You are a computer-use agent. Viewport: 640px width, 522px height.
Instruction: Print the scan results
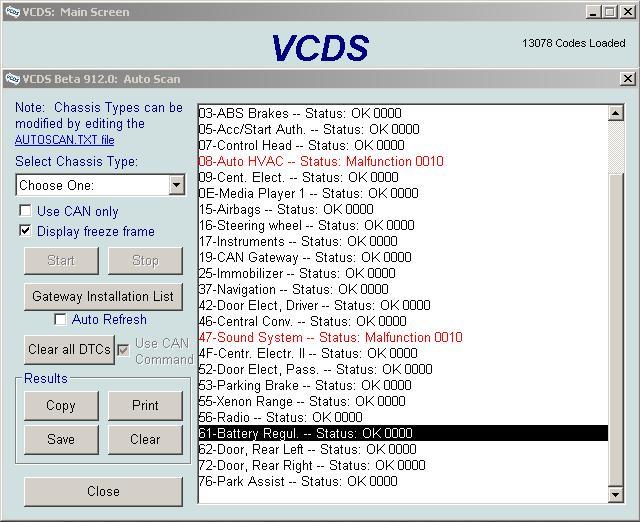pos(145,405)
